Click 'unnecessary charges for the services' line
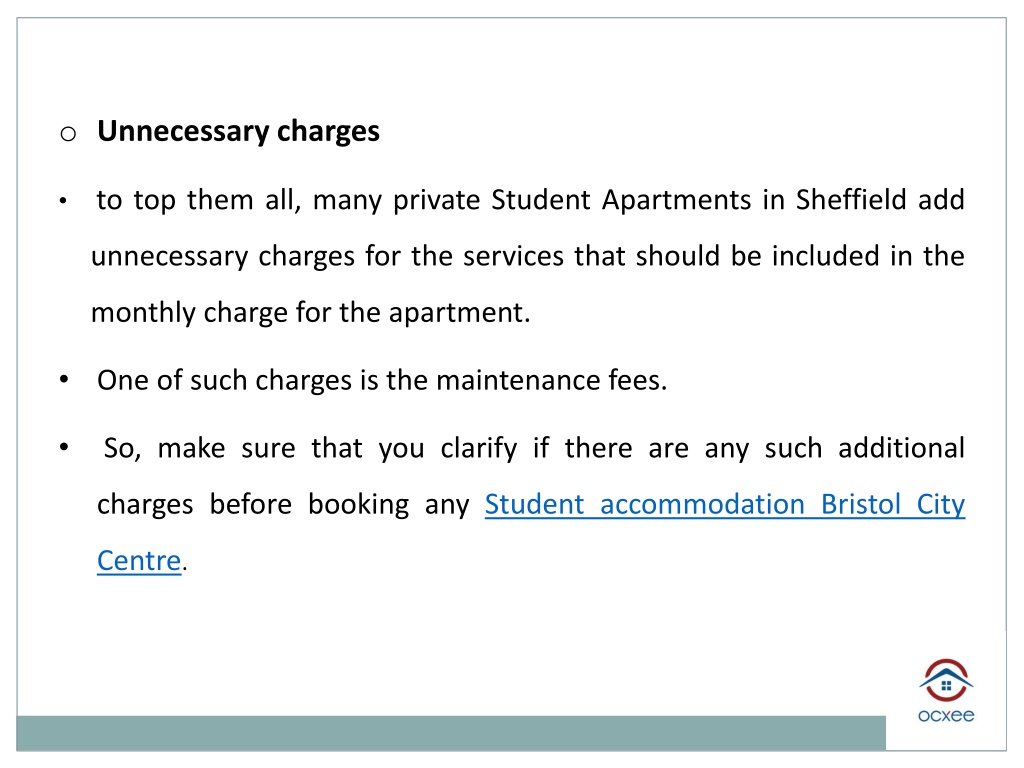The height and width of the screenshot is (768, 1024). pyautogui.click(x=327, y=257)
